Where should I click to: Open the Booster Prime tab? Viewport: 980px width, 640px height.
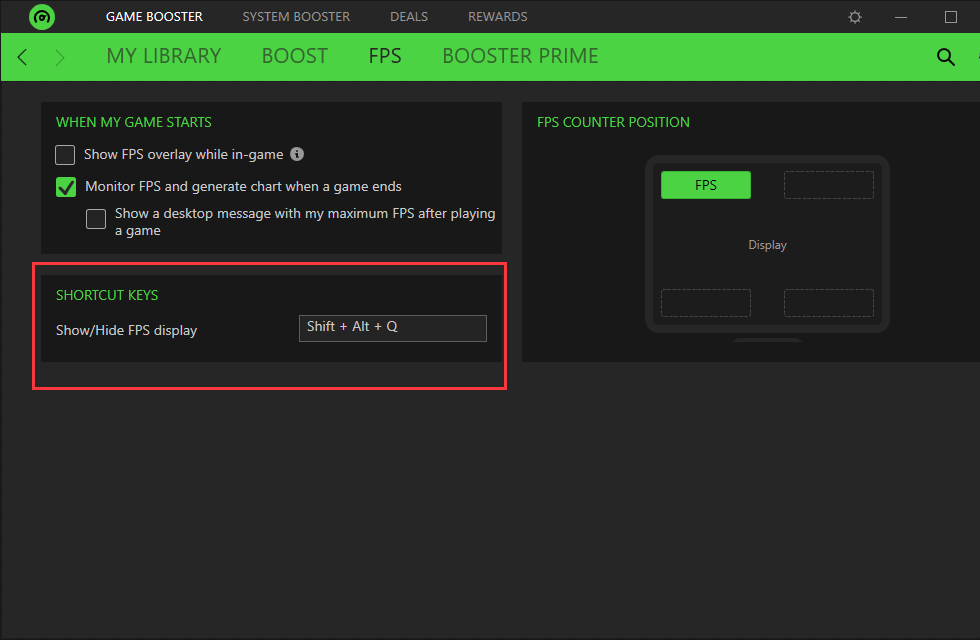point(520,56)
